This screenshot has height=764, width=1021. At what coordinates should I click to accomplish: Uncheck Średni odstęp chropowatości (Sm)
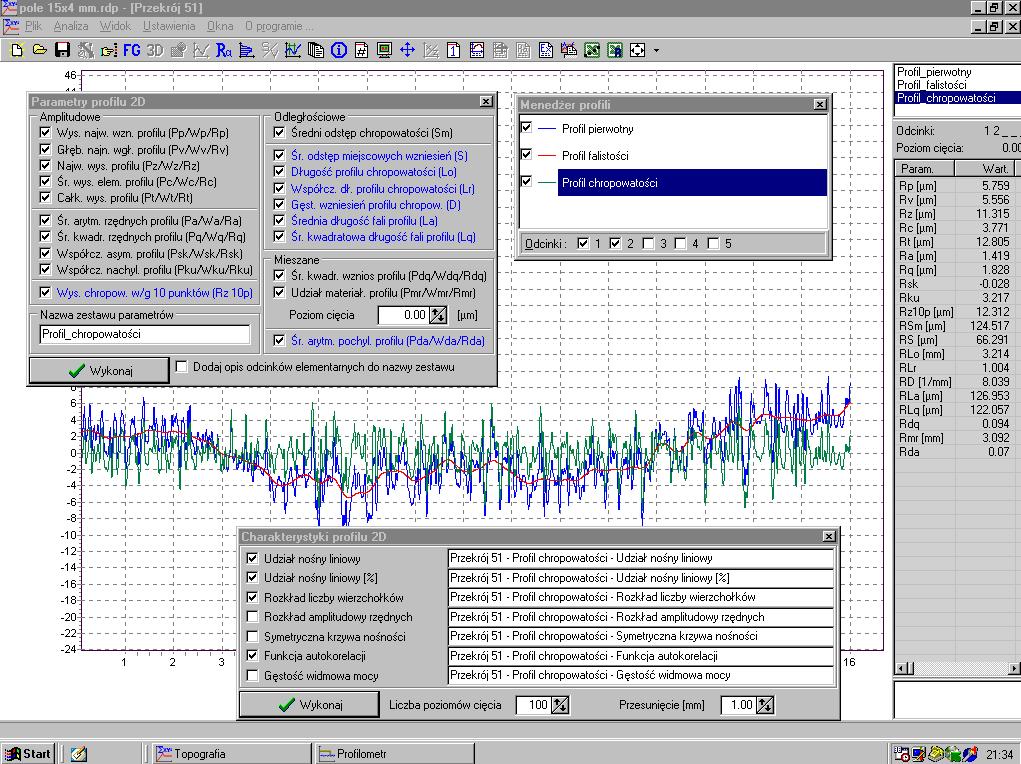point(279,133)
